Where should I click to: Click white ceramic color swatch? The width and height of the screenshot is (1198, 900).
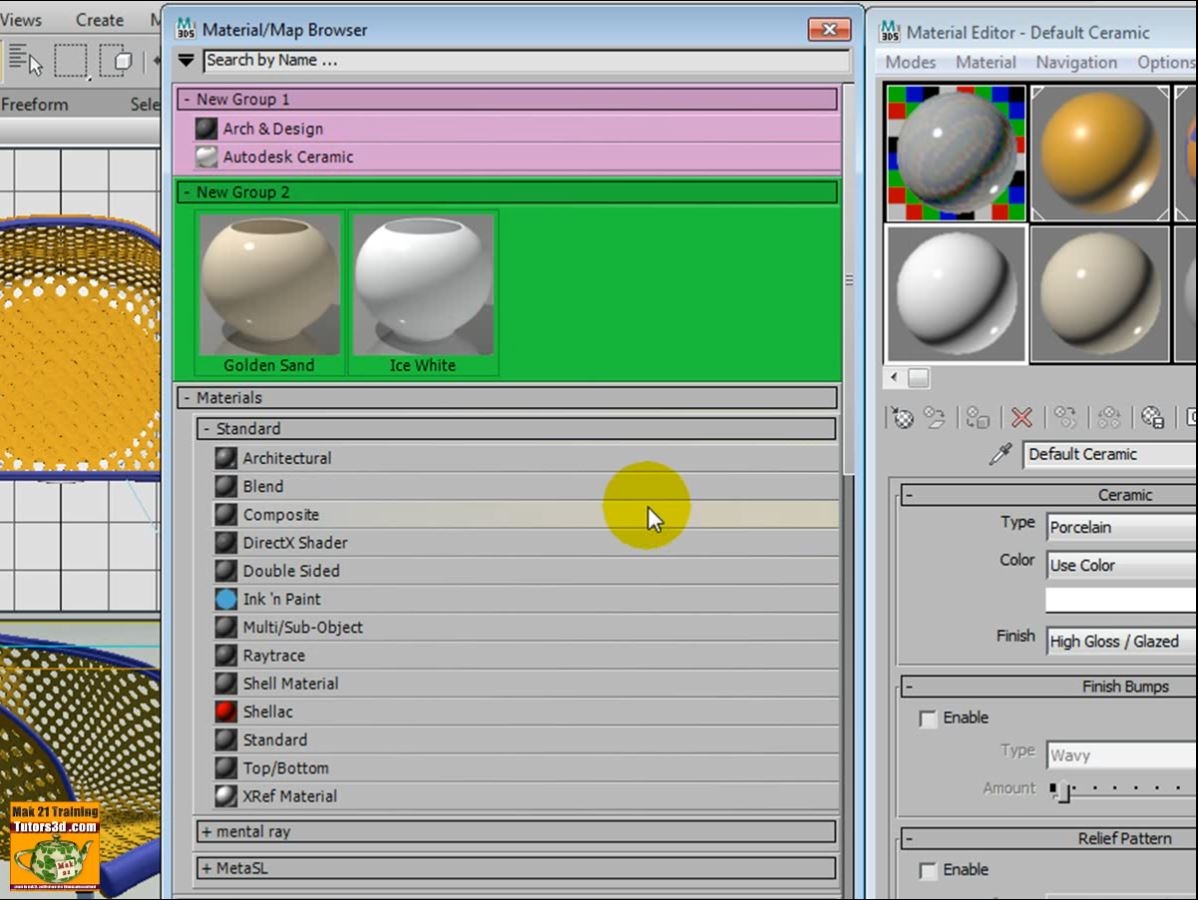tap(1122, 600)
